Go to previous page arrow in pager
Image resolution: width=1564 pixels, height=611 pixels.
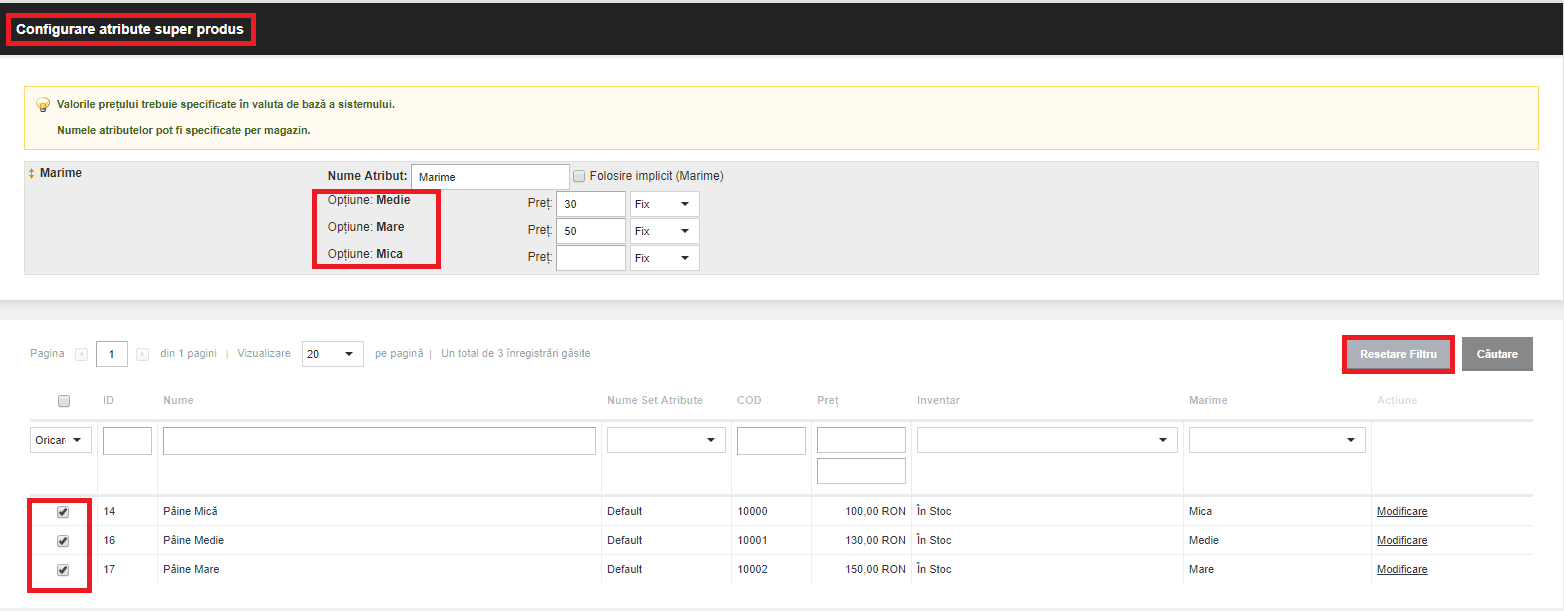82,354
